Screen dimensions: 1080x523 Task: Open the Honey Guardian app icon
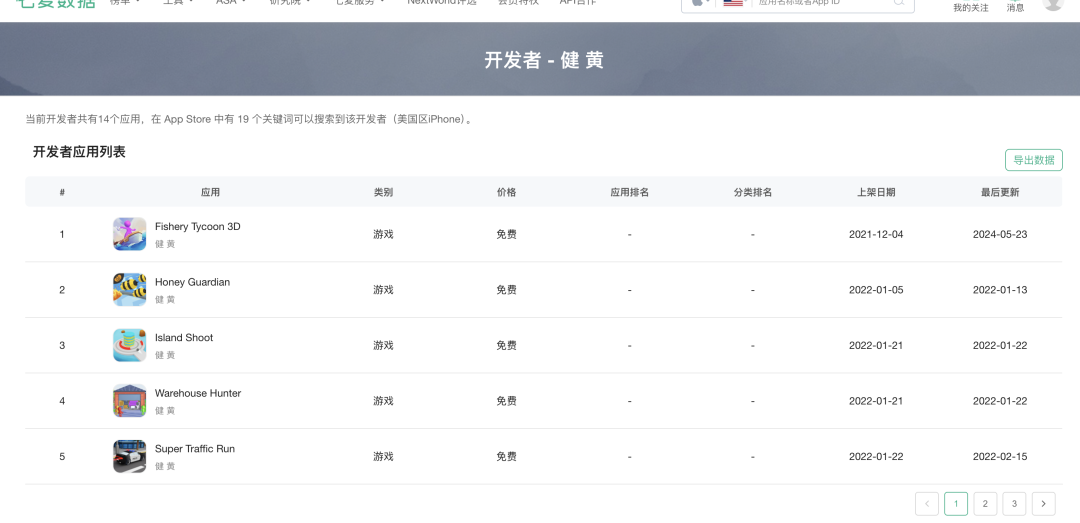[x=129, y=289]
